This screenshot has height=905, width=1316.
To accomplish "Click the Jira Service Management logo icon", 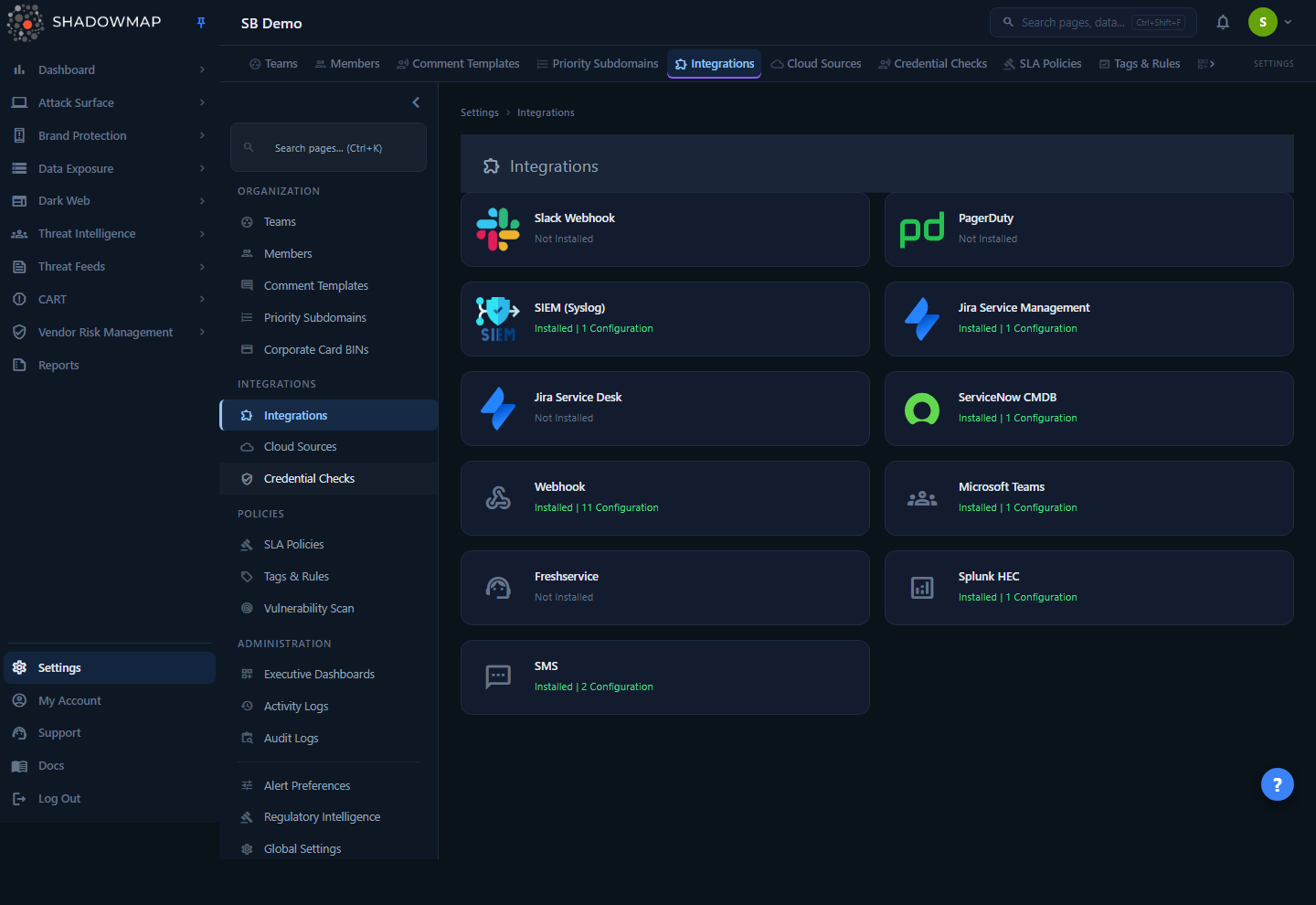I will click(922, 319).
